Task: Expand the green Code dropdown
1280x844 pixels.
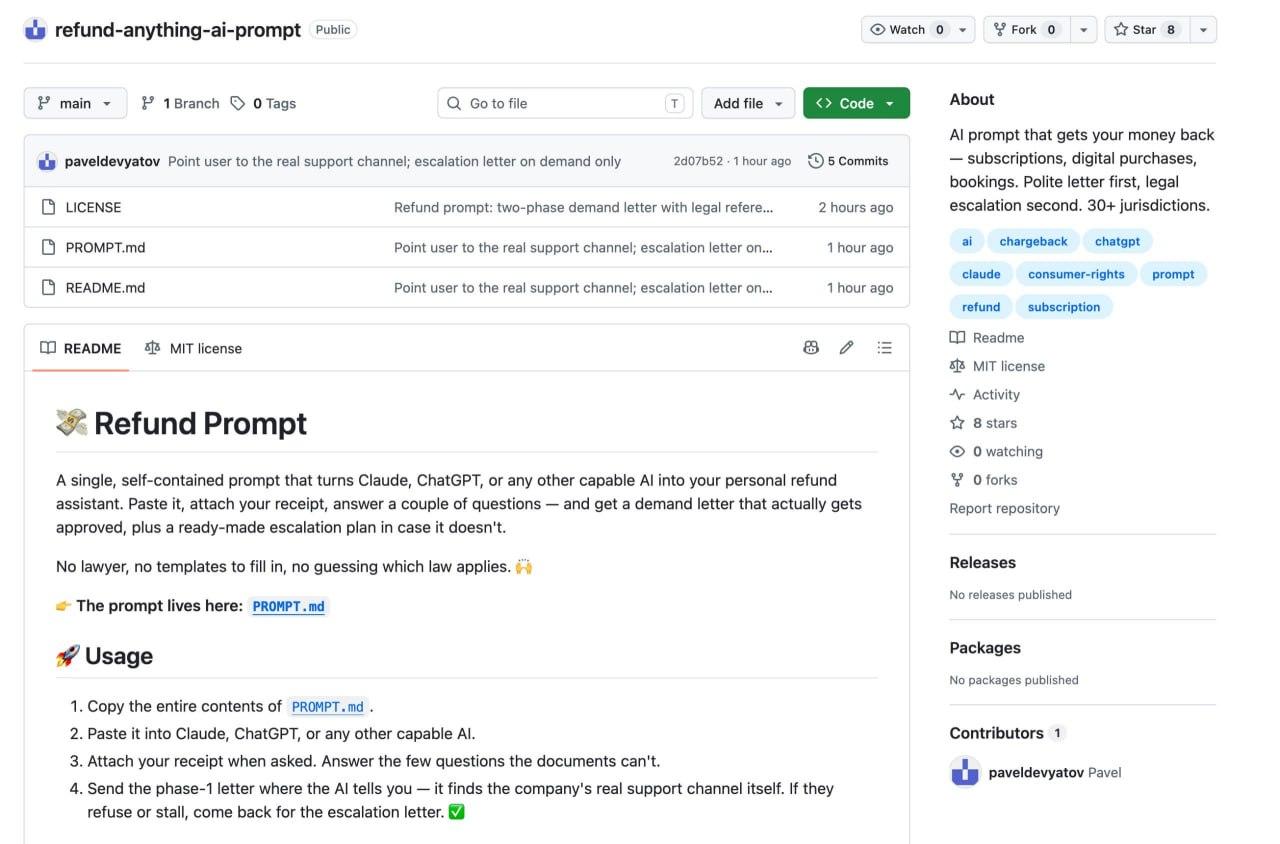Action: [x=856, y=103]
